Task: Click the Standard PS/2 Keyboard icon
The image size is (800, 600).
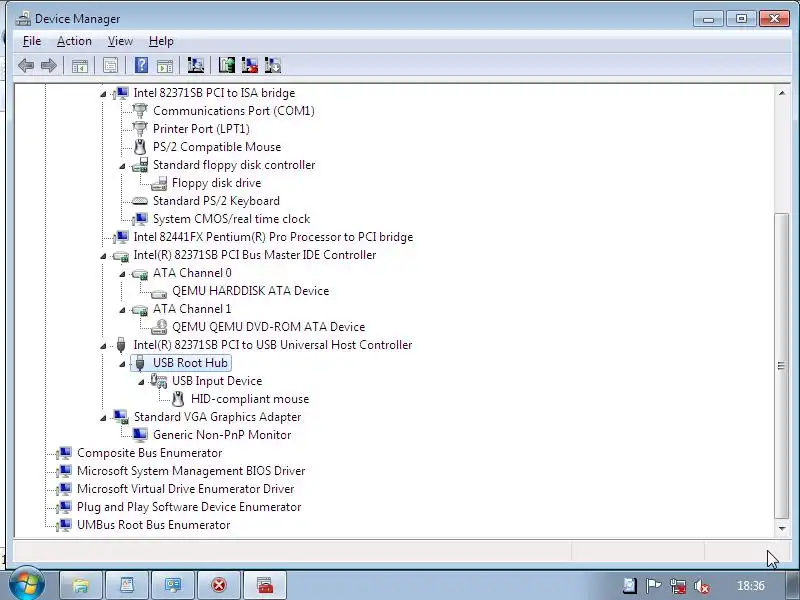Action: coord(140,201)
